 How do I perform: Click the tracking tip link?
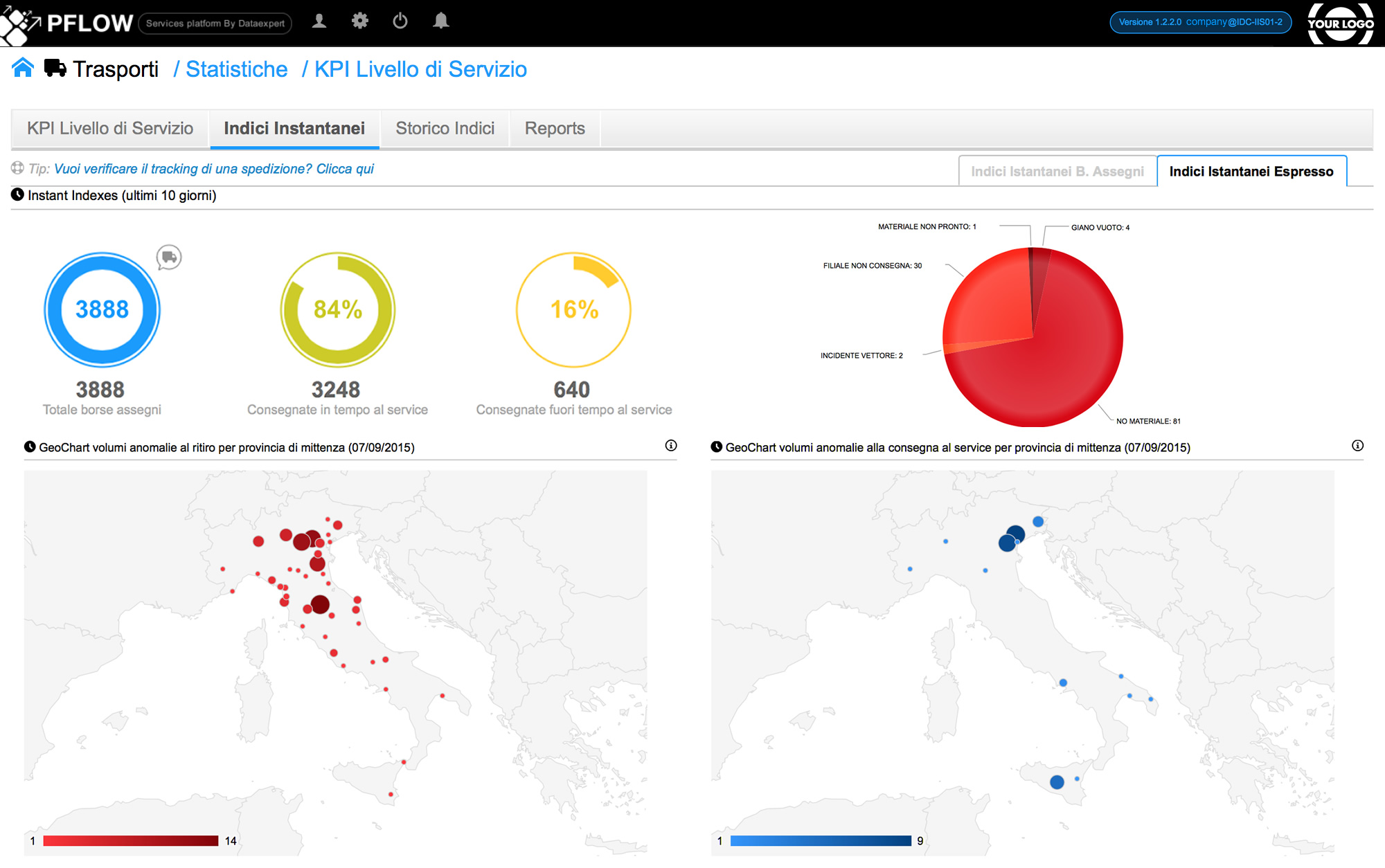tap(213, 169)
